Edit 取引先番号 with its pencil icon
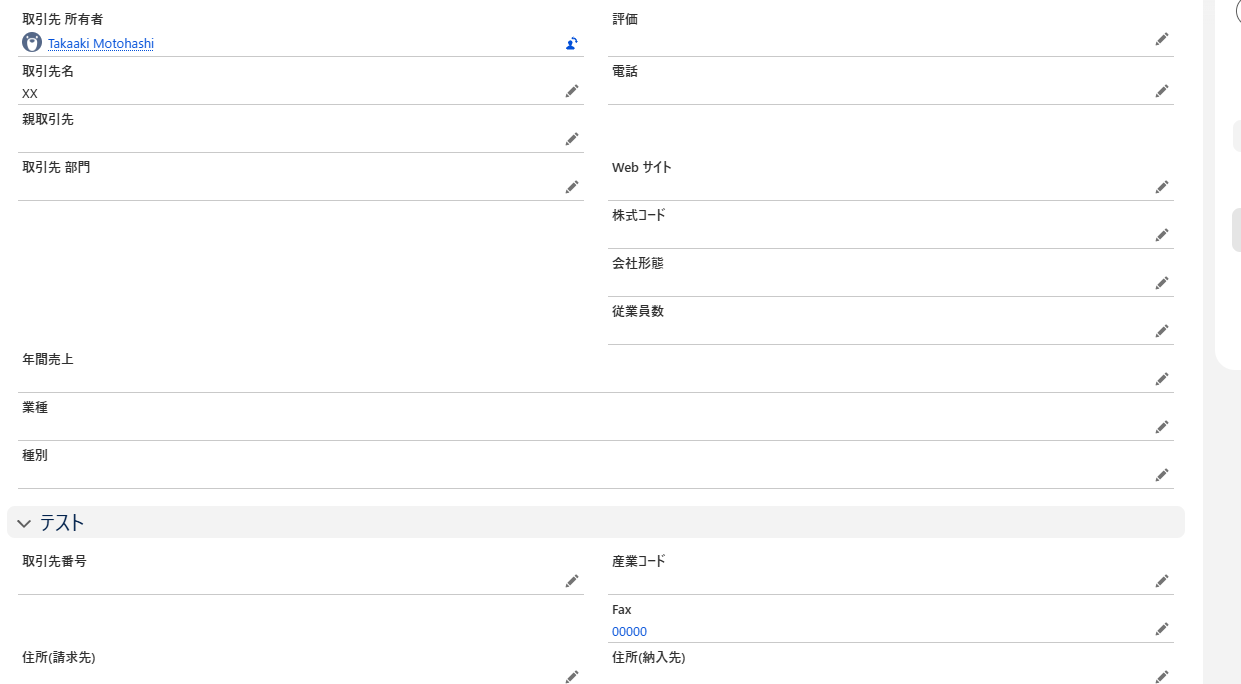The width and height of the screenshot is (1241, 684). [x=572, y=581]
